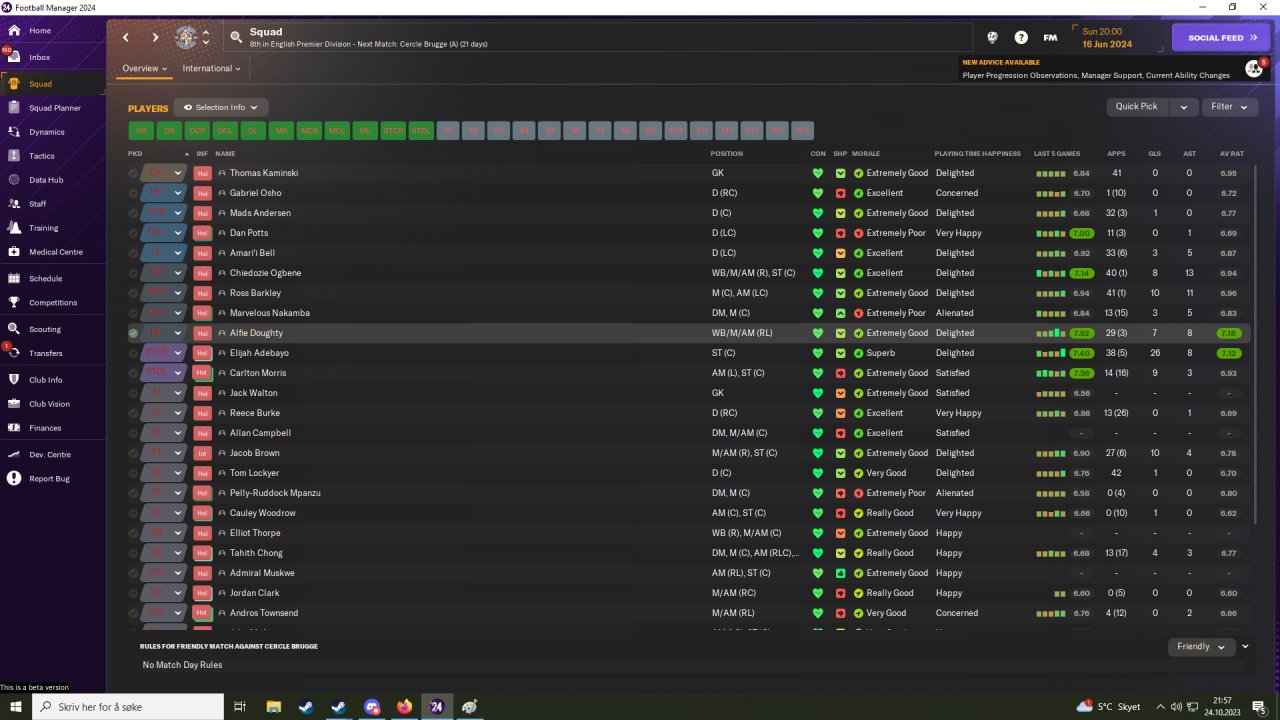Open the help question mark icon

[1021, 38]
